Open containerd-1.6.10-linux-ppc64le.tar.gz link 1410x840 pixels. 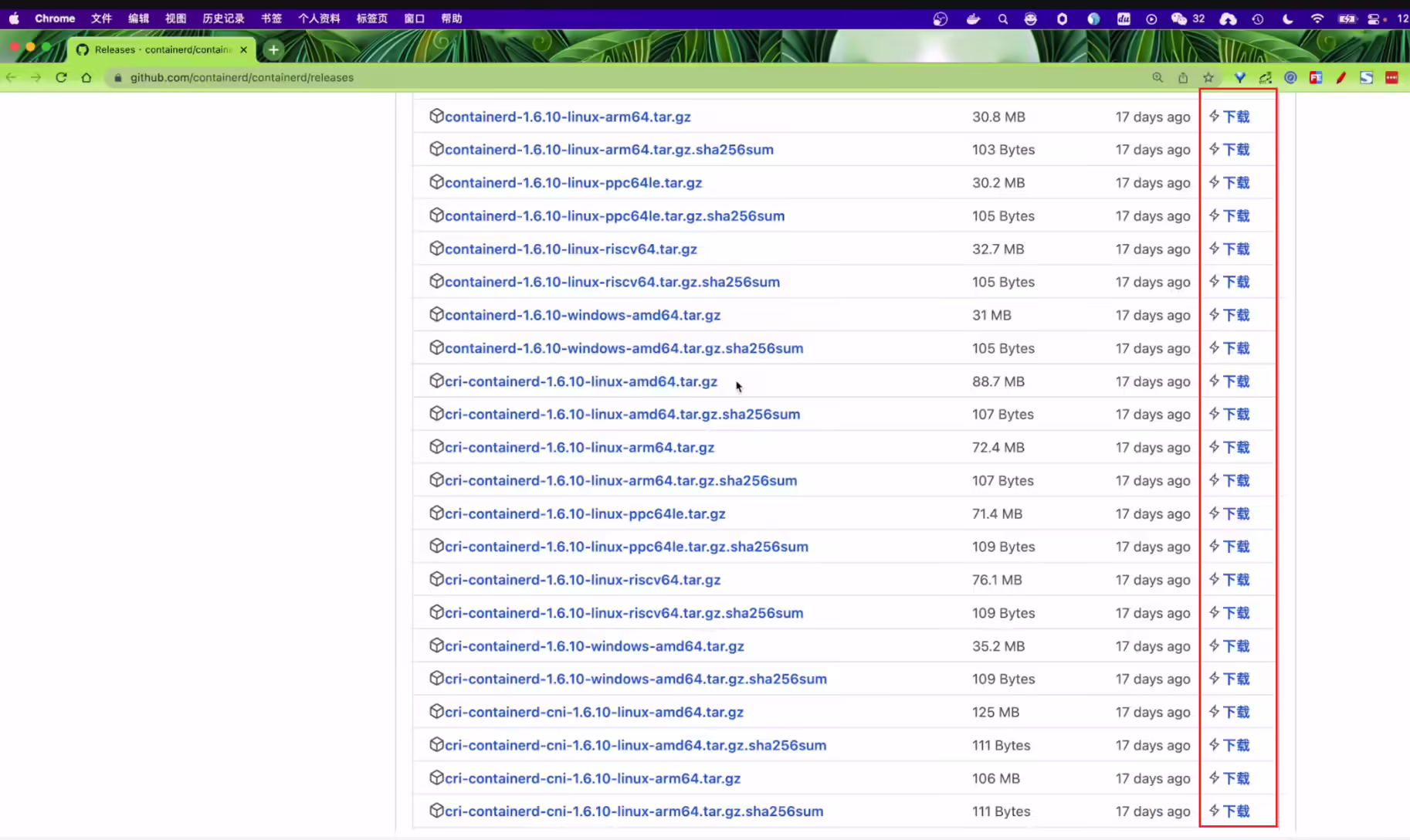point(573,183)
